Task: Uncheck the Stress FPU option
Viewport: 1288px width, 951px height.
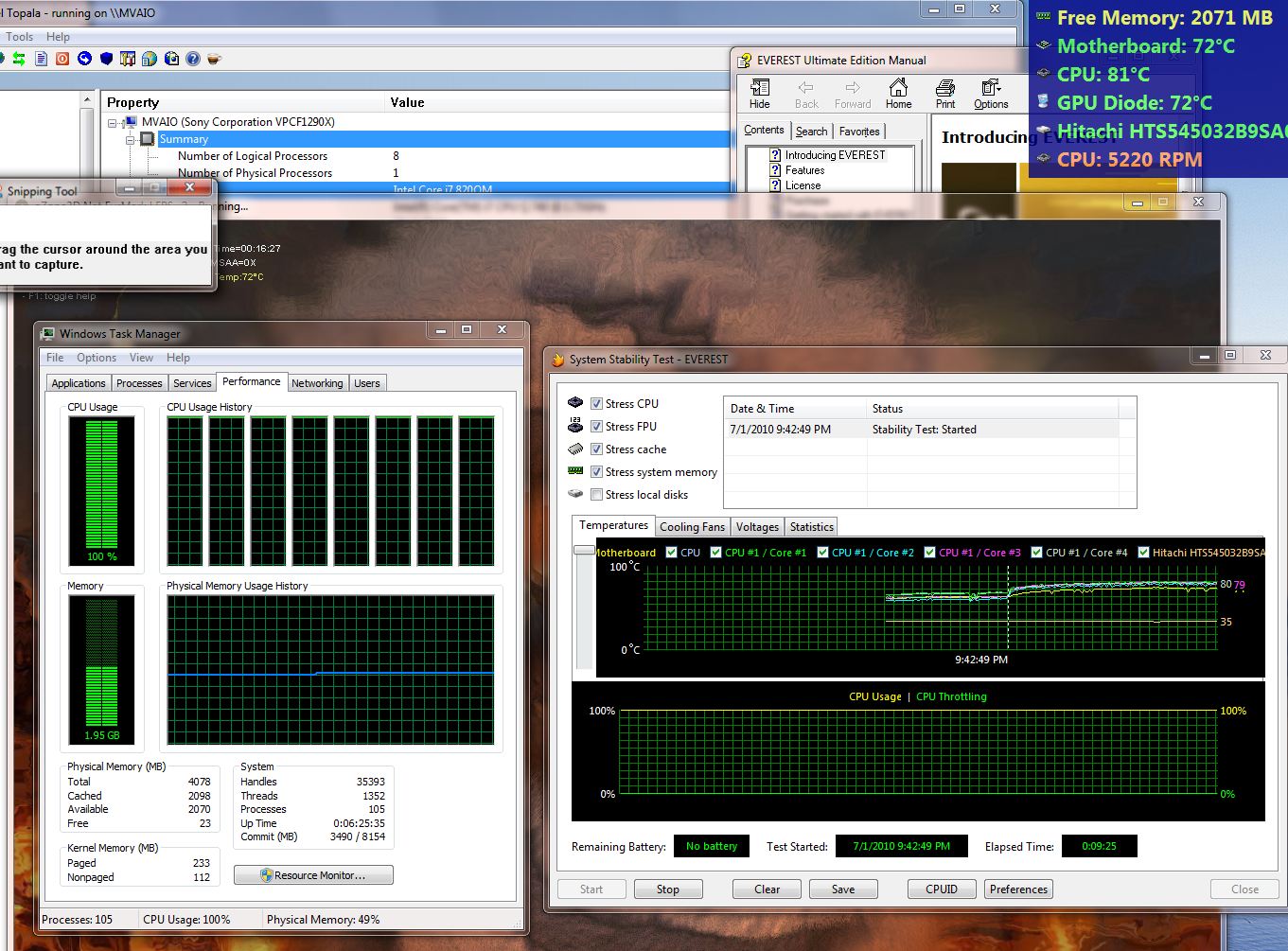Action: [x=596, y=426]
